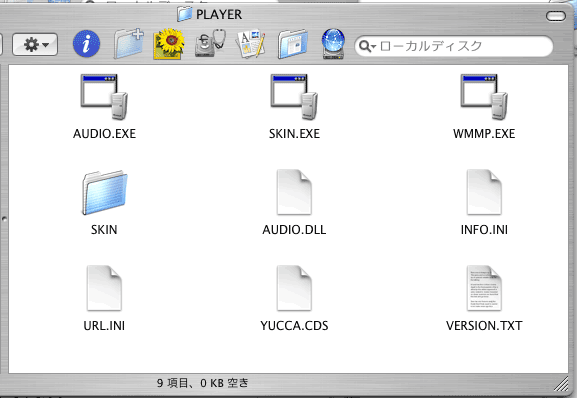Click the PLAYER window title text
The image size is (577, 398).
pyautogui.click(x=219, y=15)
